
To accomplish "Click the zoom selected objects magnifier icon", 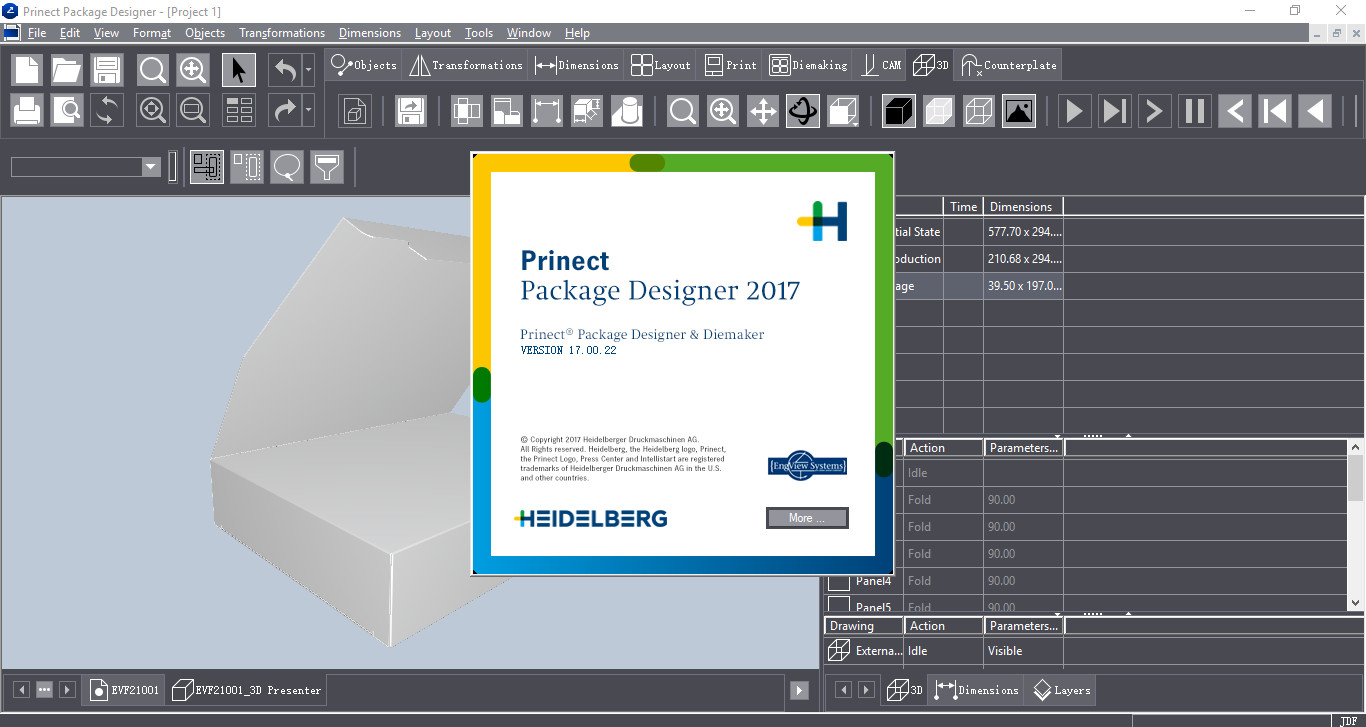I will [x=153, y=110].
